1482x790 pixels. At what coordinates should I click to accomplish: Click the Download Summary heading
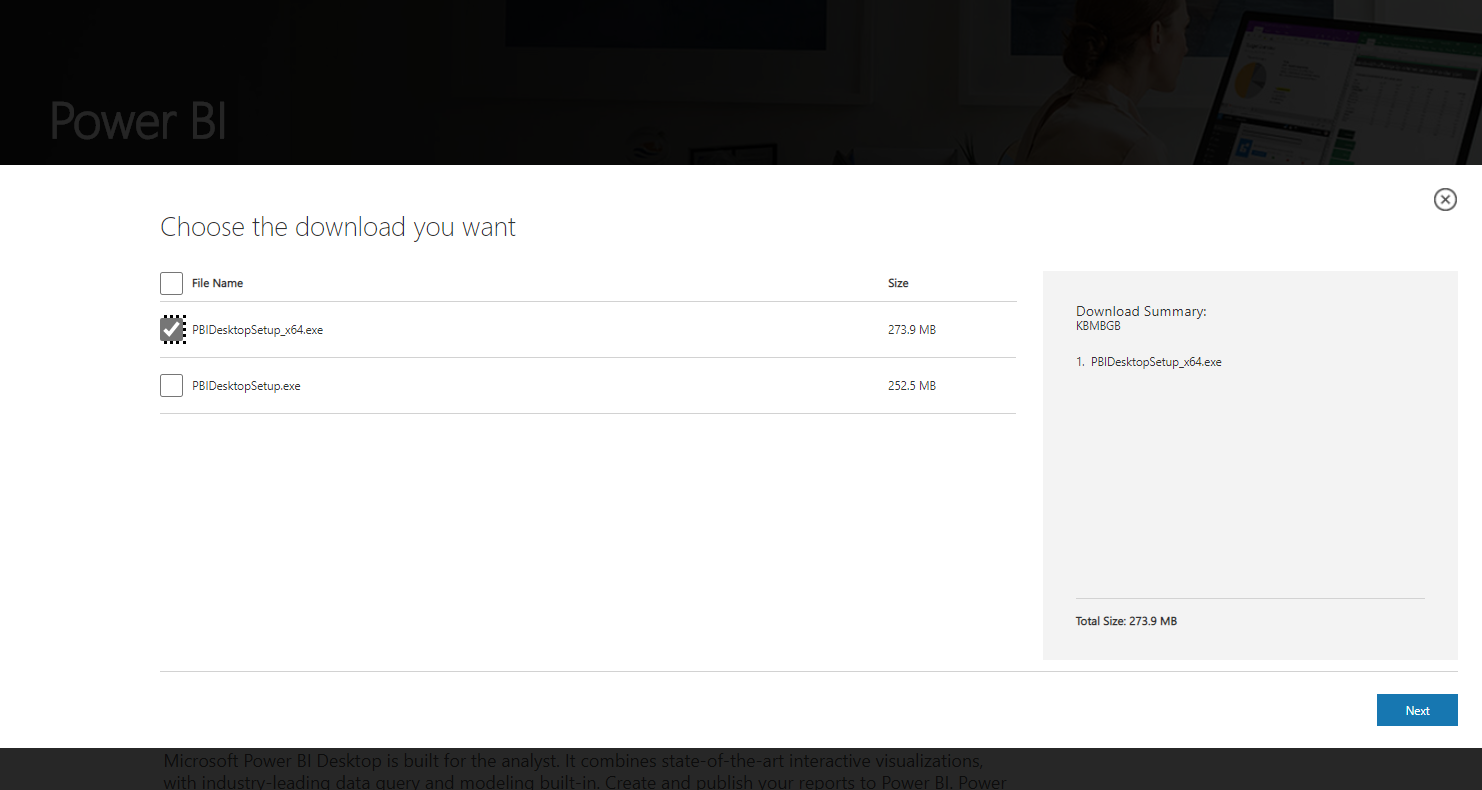click(x=1141, y=311)
